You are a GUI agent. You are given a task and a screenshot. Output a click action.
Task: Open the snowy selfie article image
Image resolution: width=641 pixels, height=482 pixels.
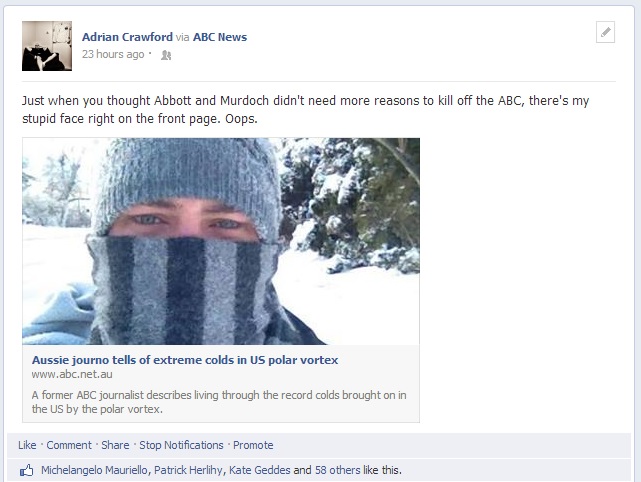[x=221, y=241]
